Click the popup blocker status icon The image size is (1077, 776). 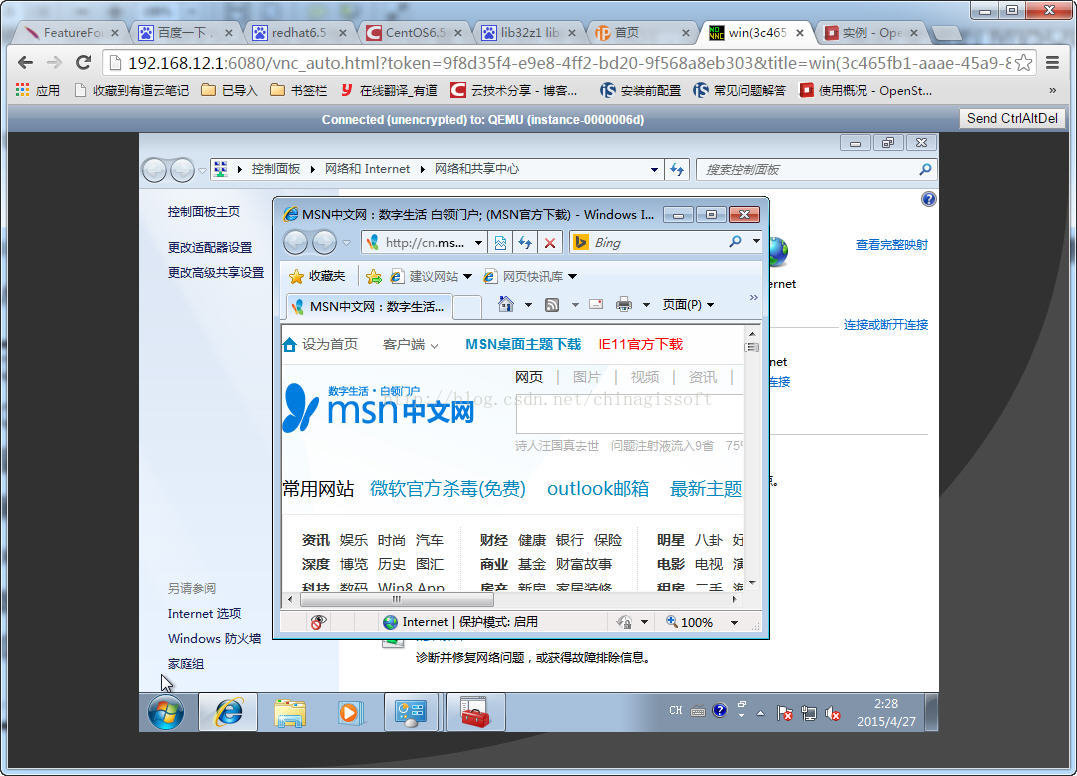pyautogui.click(x=318, y=622)
